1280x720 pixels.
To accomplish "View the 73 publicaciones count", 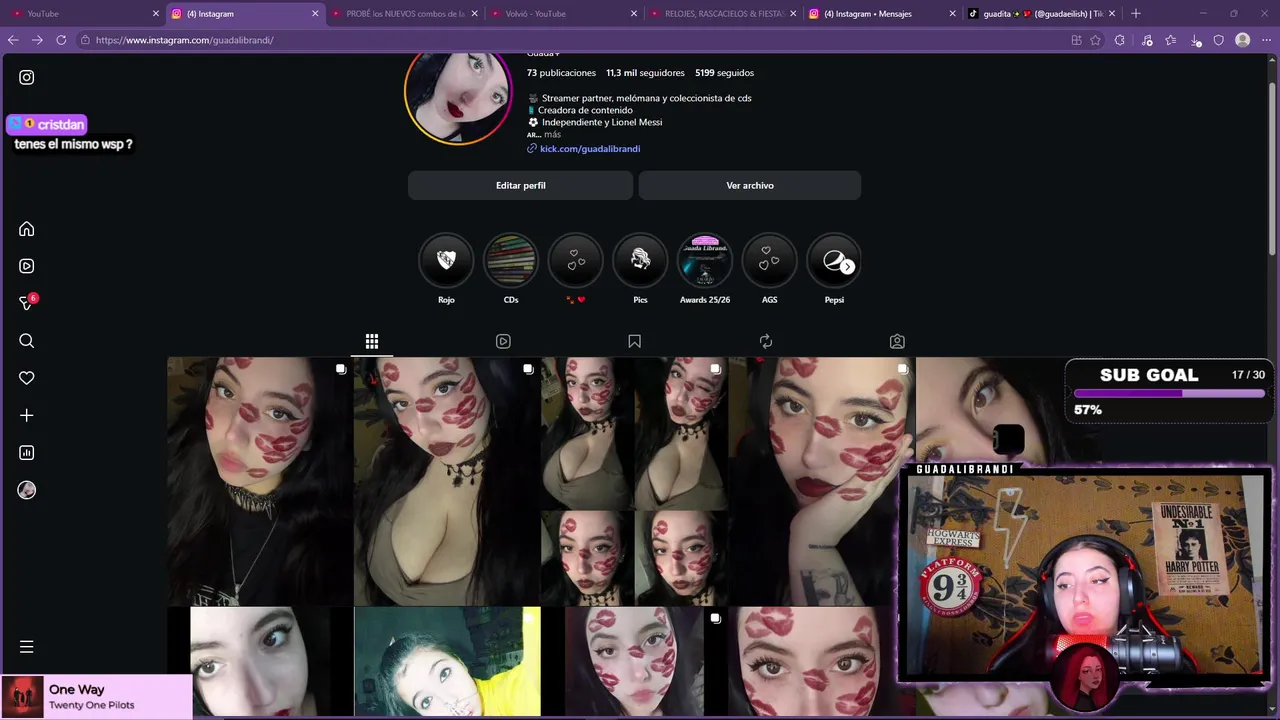I will 561,73.
